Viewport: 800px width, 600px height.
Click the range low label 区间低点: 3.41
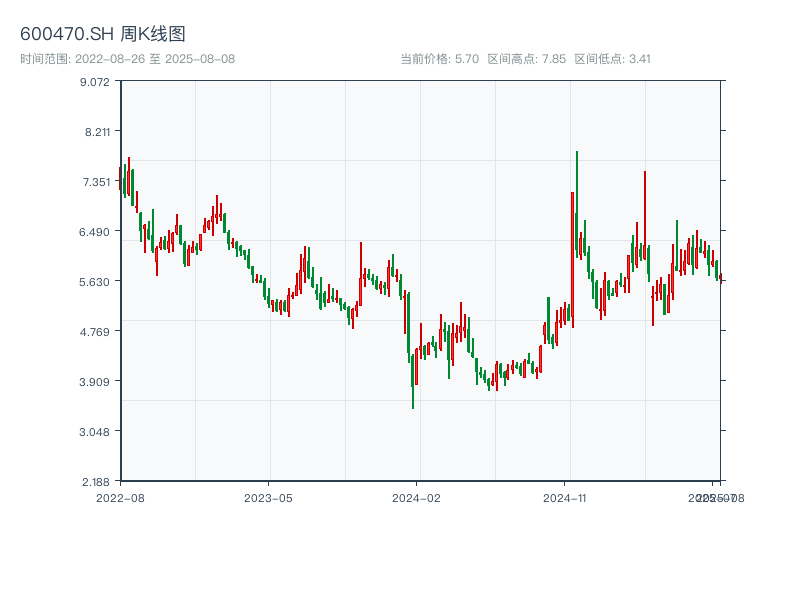[x=612, y=59]
